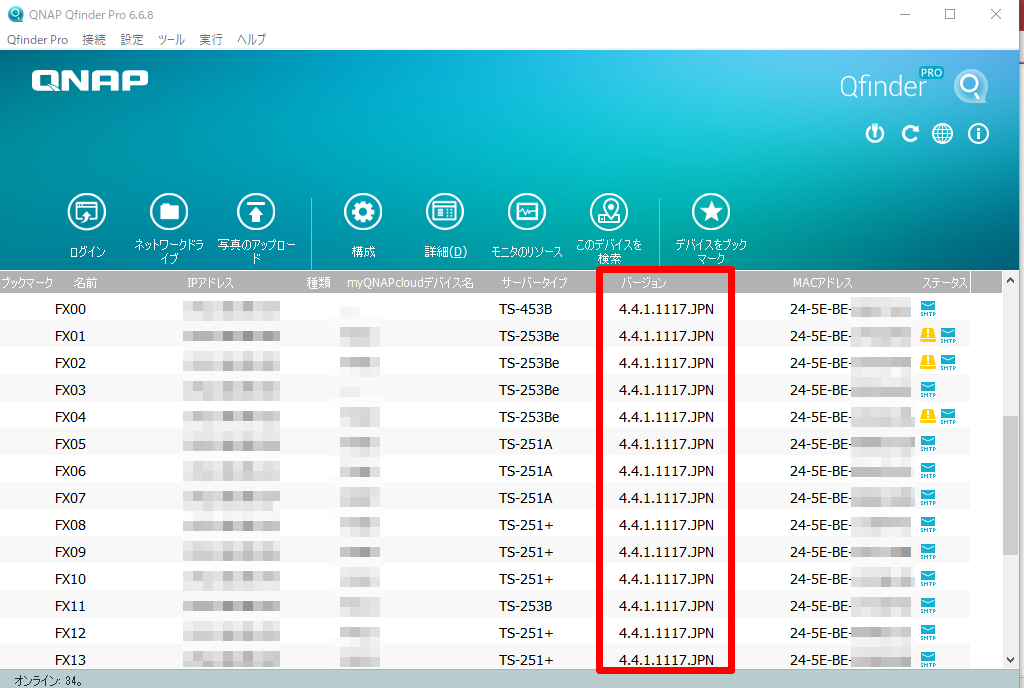Click the SMTP mail icon in FX03 row
The image size is (1024, 688).
click(928, 390)
